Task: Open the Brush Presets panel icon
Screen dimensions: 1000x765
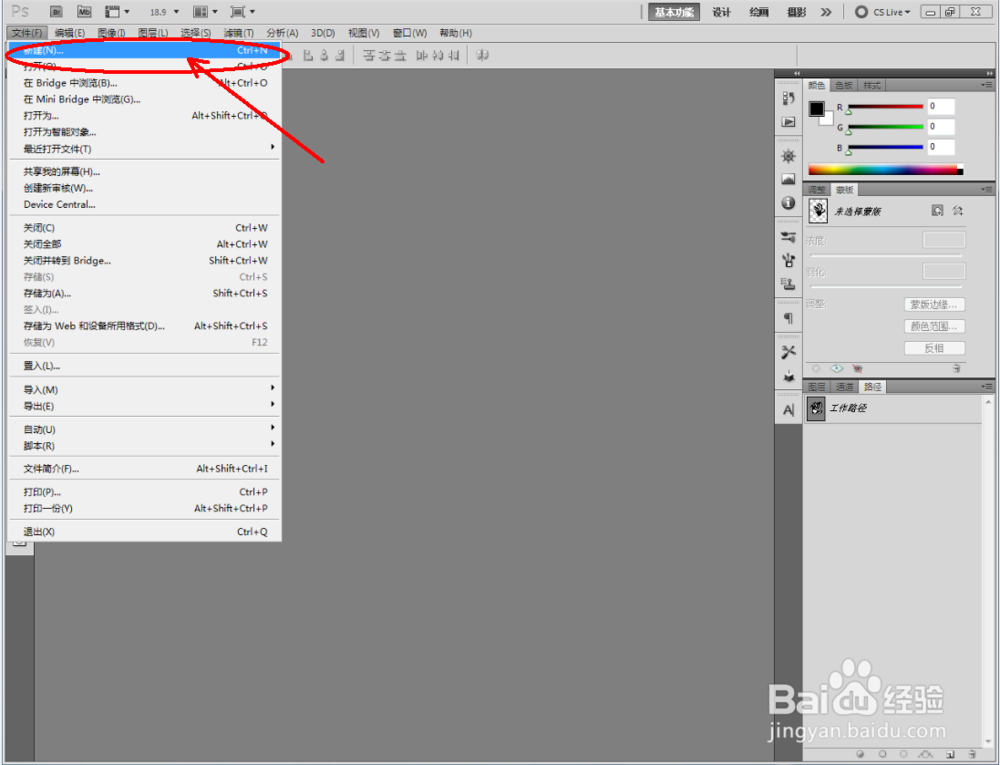Action: tap(788, 237)
